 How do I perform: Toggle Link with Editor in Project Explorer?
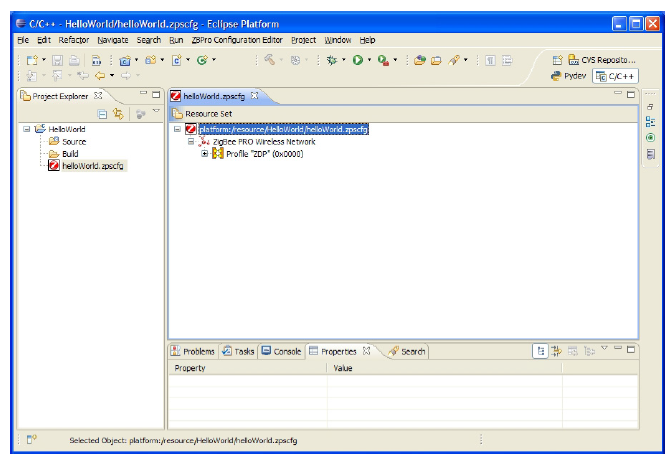click(118, 114)
